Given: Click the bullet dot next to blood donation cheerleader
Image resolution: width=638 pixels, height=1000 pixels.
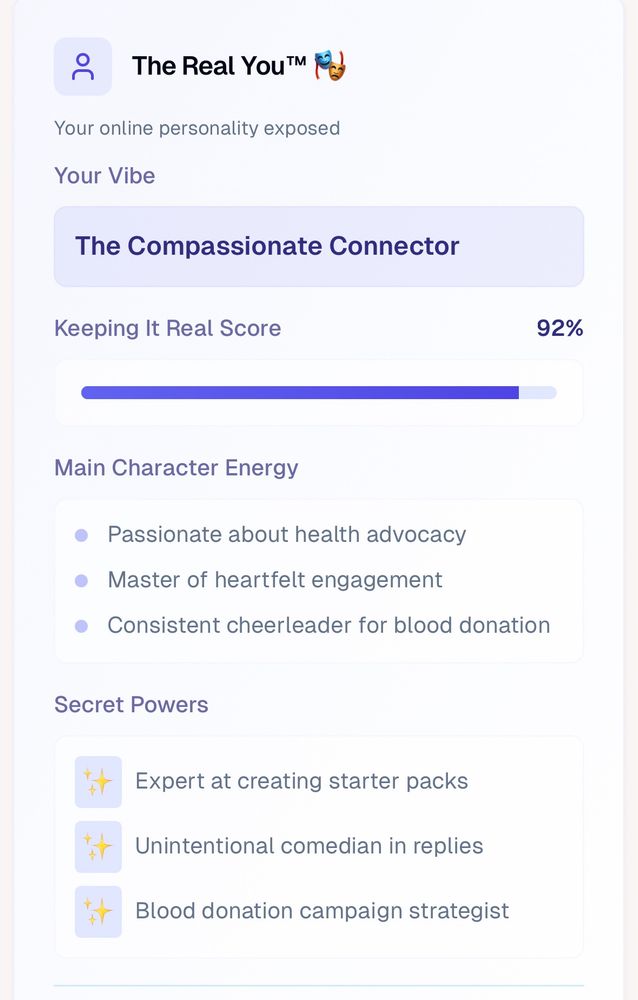Looking at the screenshot, I should (82, 625).
